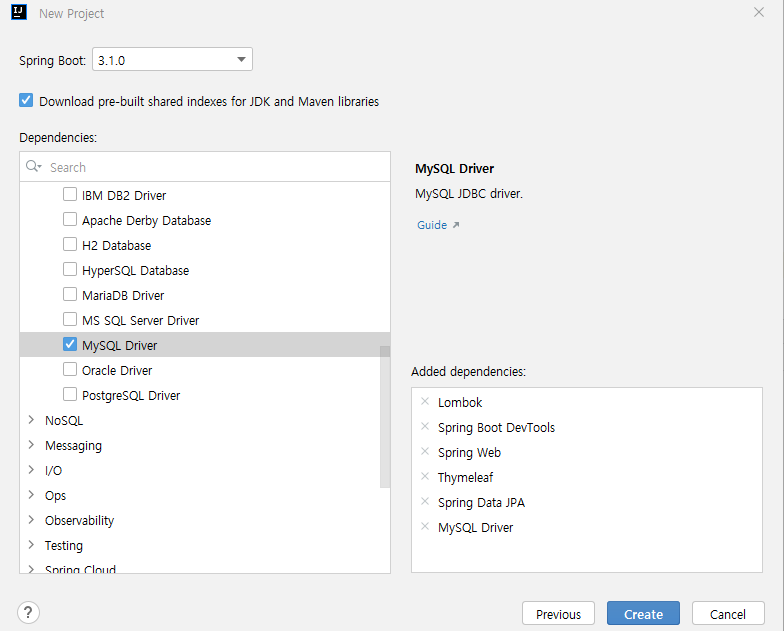Expand the Ops category
Screen dimensions: 784x631
click(x=31, y=494)
